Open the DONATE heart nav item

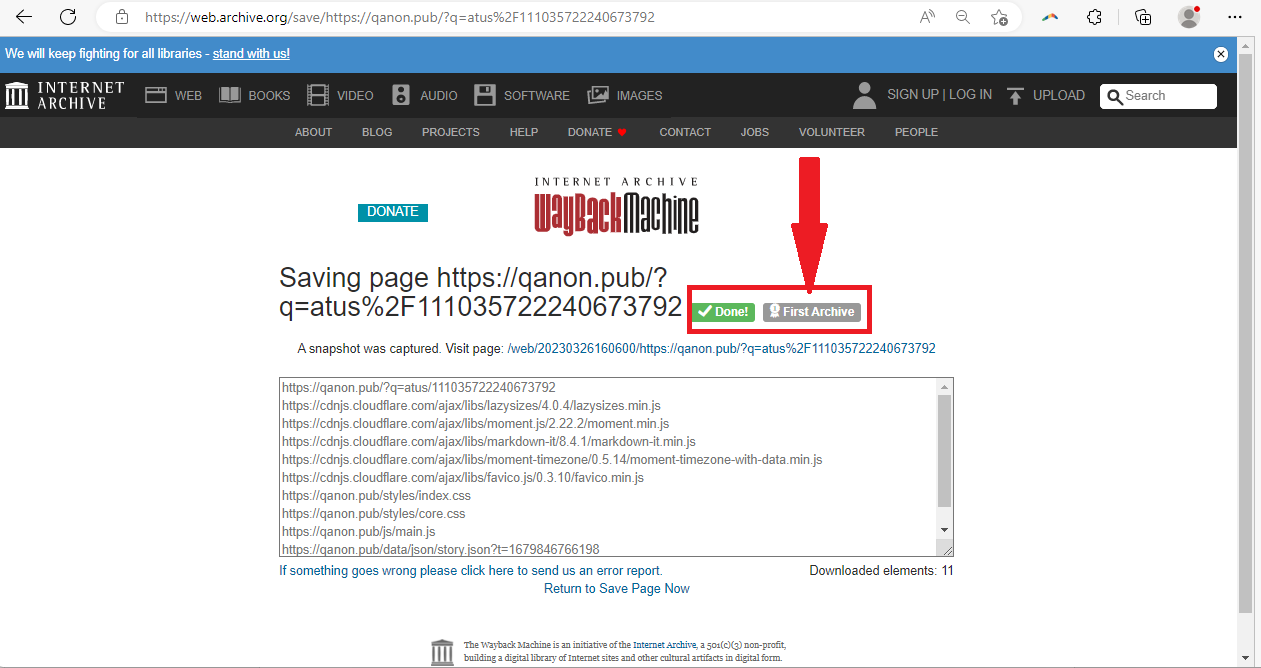point(597,132)
